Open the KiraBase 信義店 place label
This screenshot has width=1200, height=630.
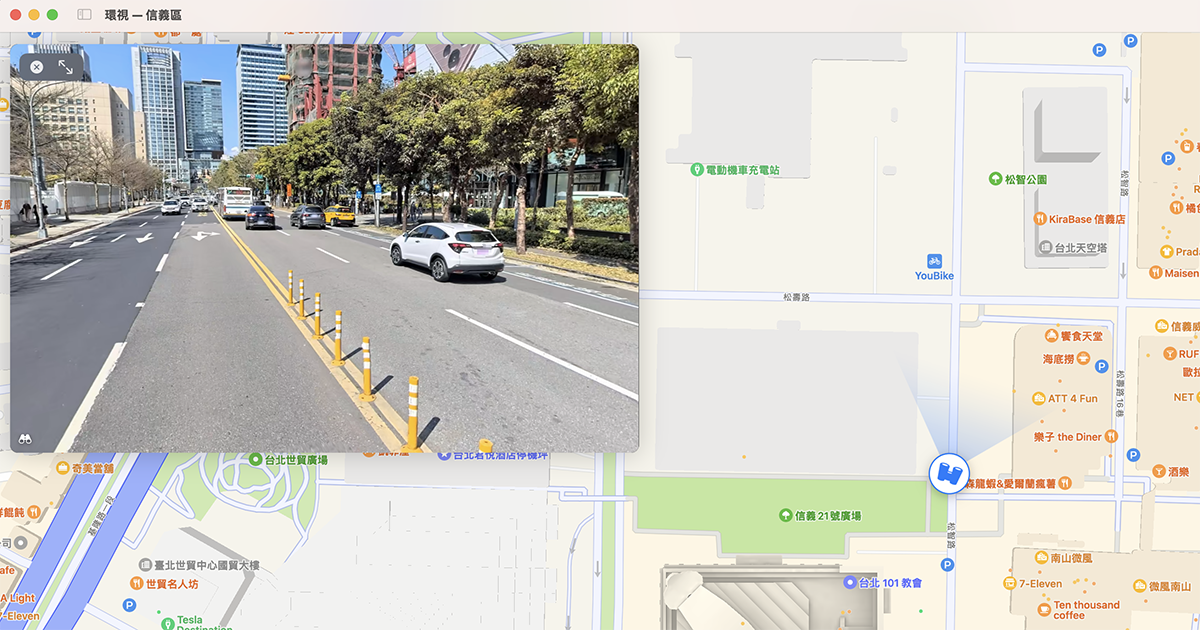point(1038,216)
